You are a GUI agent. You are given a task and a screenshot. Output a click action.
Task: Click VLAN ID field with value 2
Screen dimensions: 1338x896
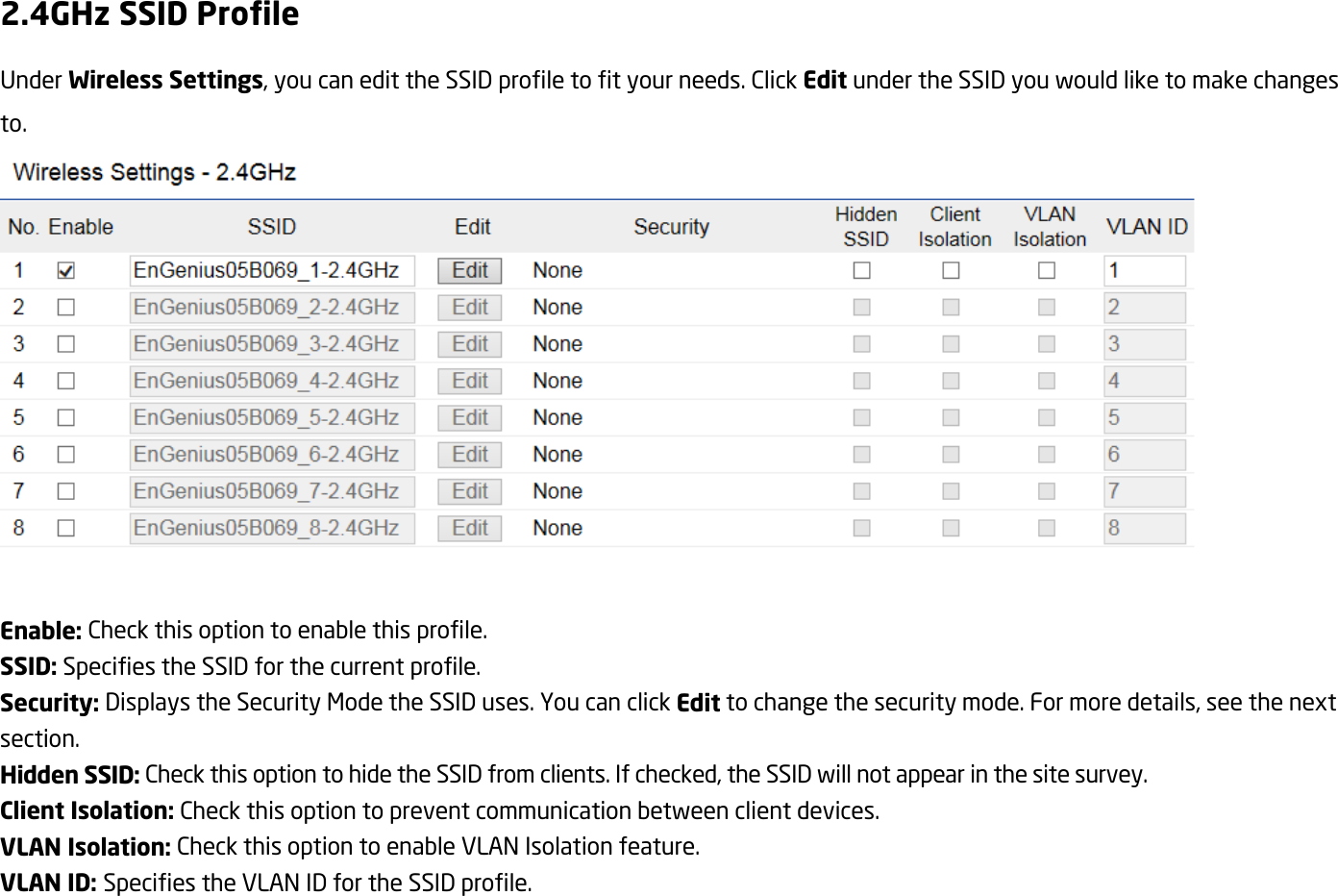point(1145,308)
